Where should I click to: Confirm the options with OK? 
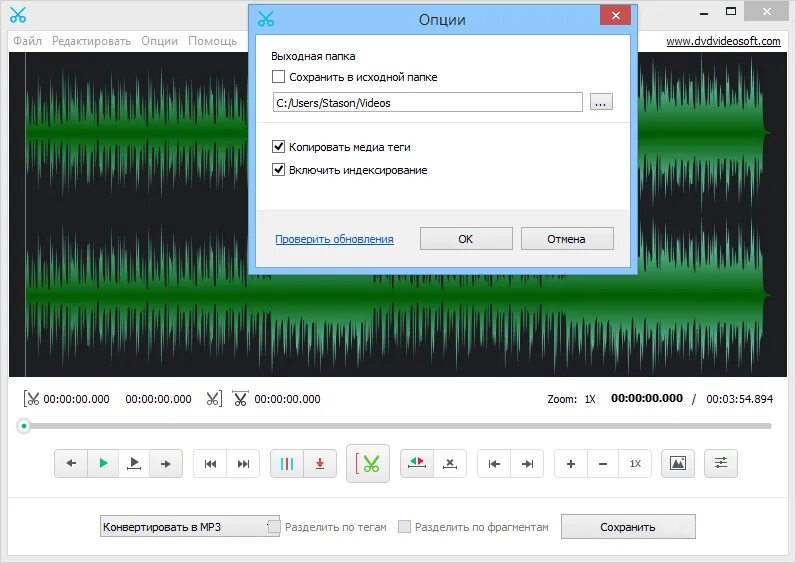(466, 239)
